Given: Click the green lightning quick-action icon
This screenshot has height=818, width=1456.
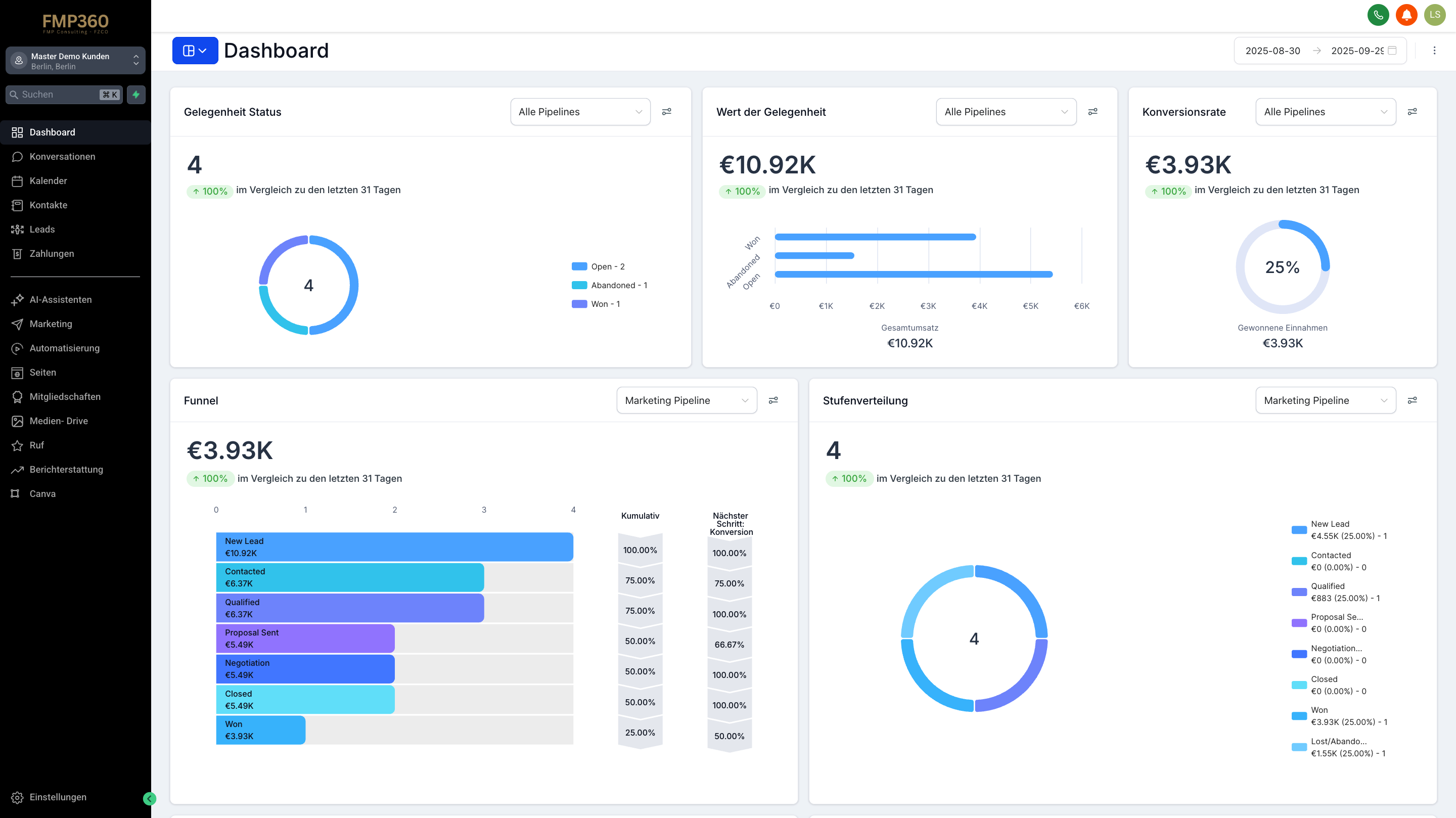Looking at the screenshot, I should [x=135, y=95].
